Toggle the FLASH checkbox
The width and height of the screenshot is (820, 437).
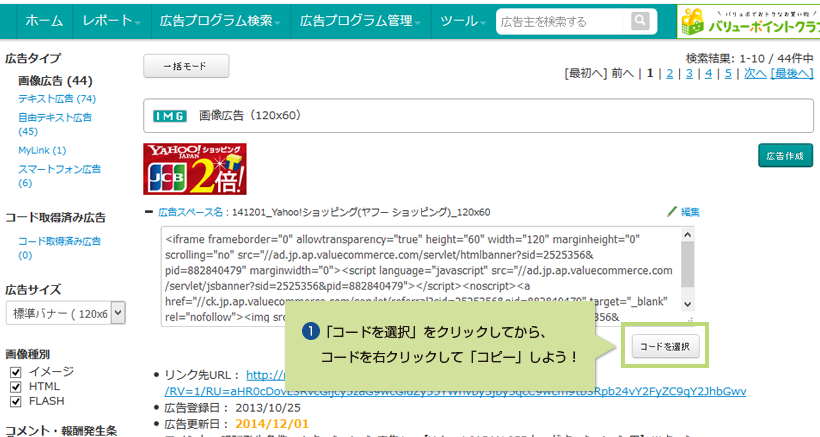pyautogui.click(x=16, y=401)
